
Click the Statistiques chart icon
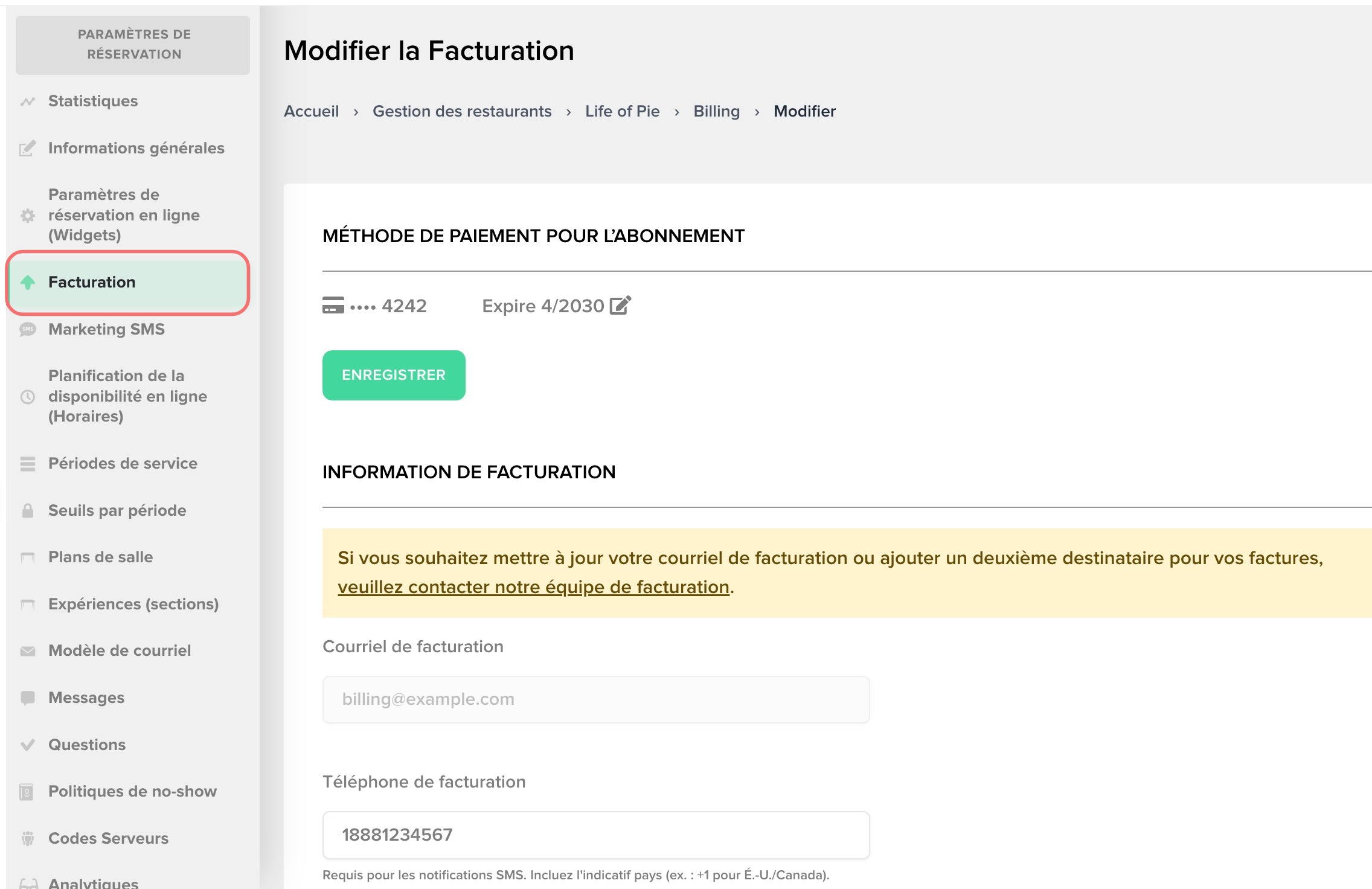pos(28,101)
